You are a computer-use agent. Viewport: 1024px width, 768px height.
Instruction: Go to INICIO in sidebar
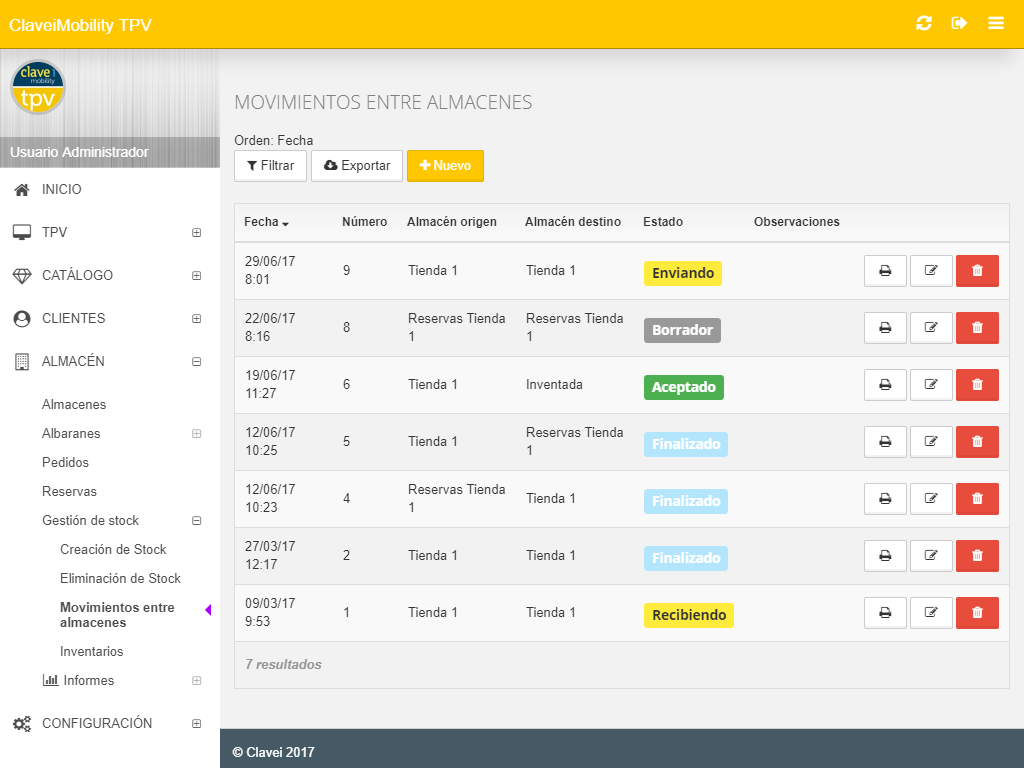point(61,189)
